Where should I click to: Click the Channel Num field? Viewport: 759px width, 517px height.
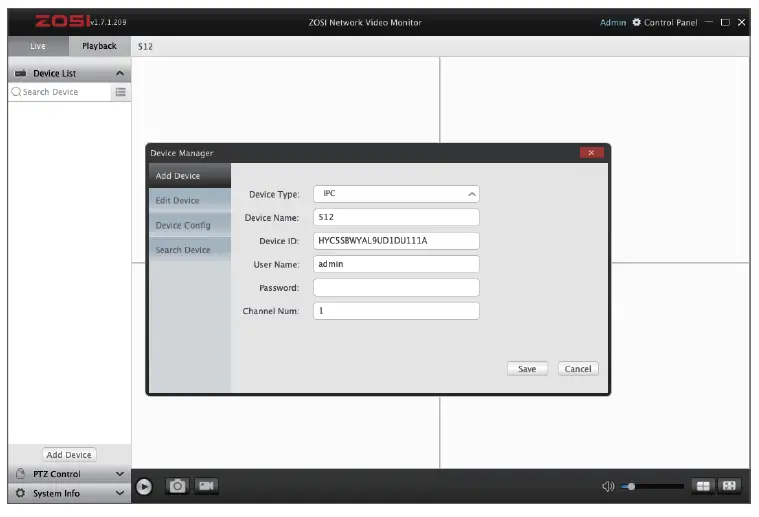pos(396,311)
